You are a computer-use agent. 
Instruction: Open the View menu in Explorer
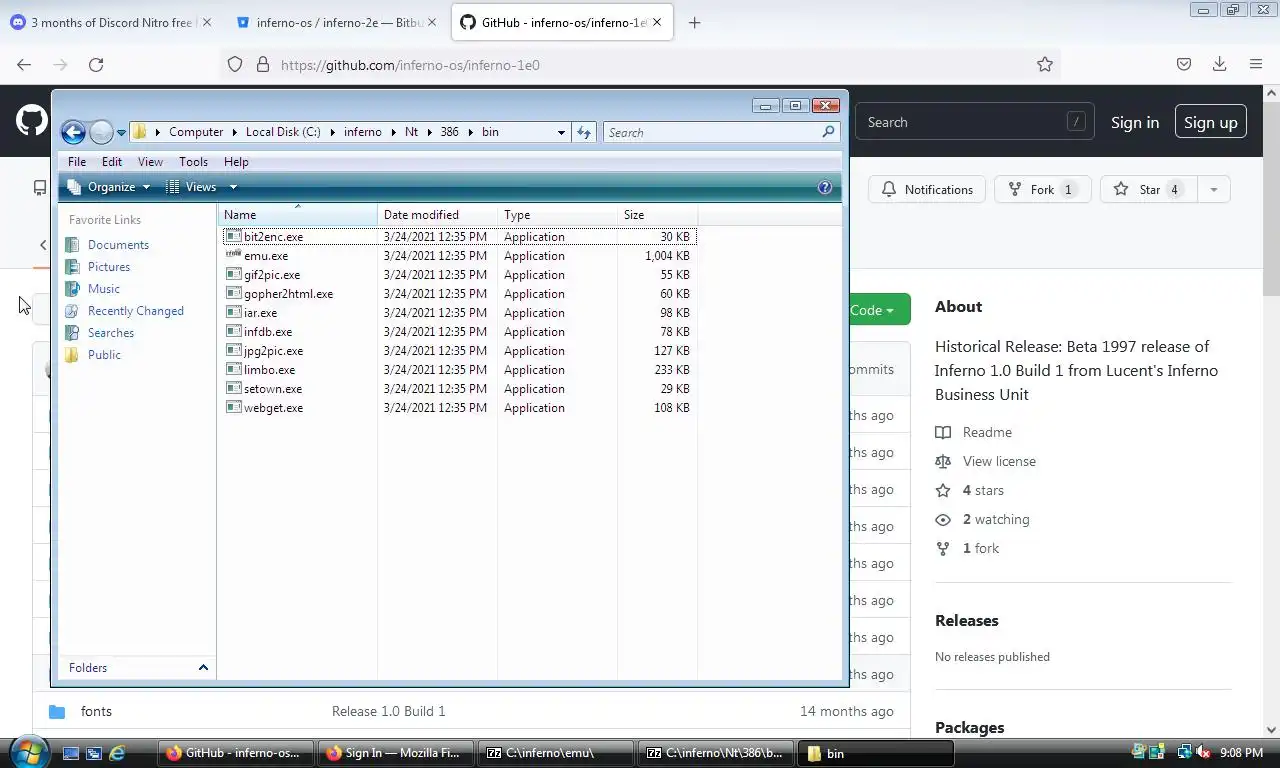(x=150, y=162)
